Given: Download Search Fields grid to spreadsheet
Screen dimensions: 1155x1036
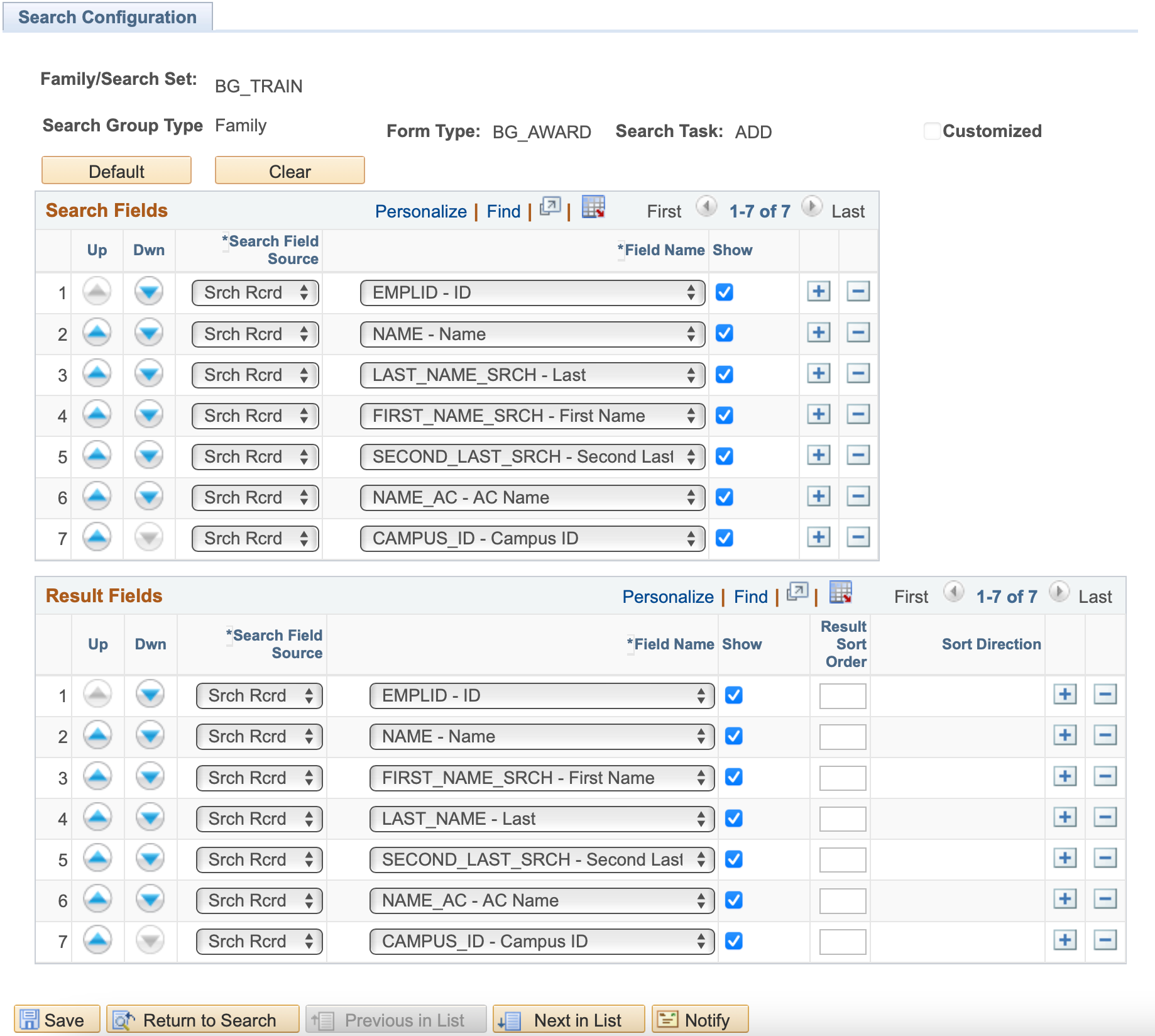Looking at the screenshot, I should pyautogui.click(x=593, y=207).
